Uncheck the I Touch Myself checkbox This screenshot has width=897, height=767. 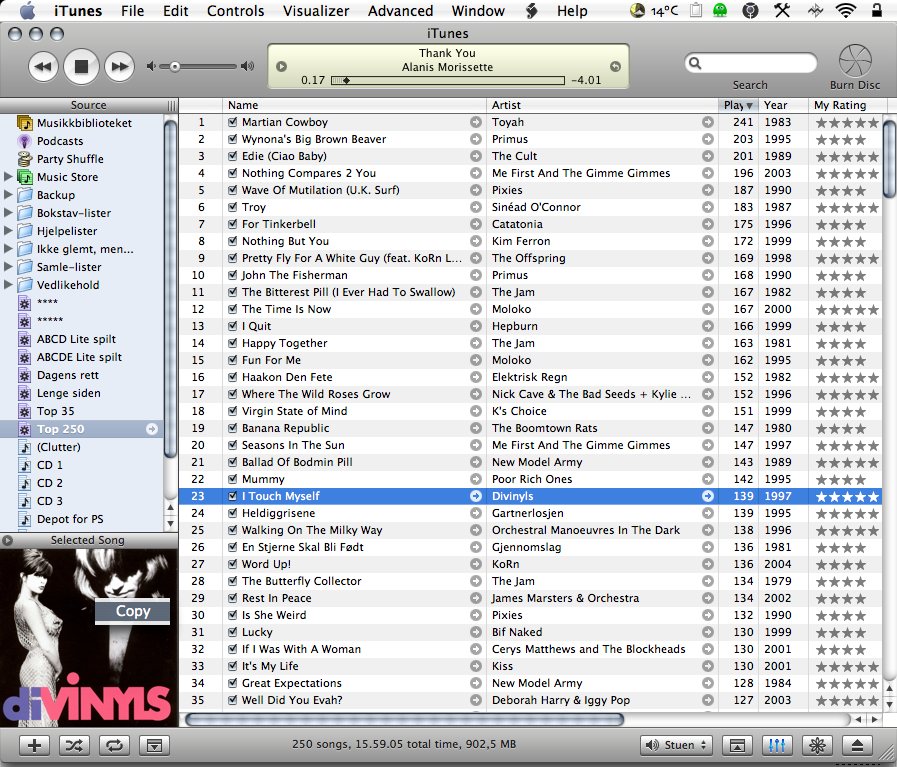pos(232,496)
